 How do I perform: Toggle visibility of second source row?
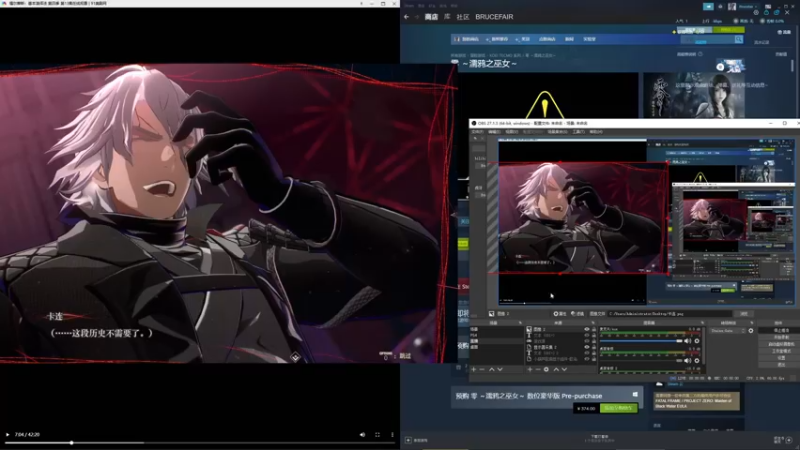pos(587,335)
